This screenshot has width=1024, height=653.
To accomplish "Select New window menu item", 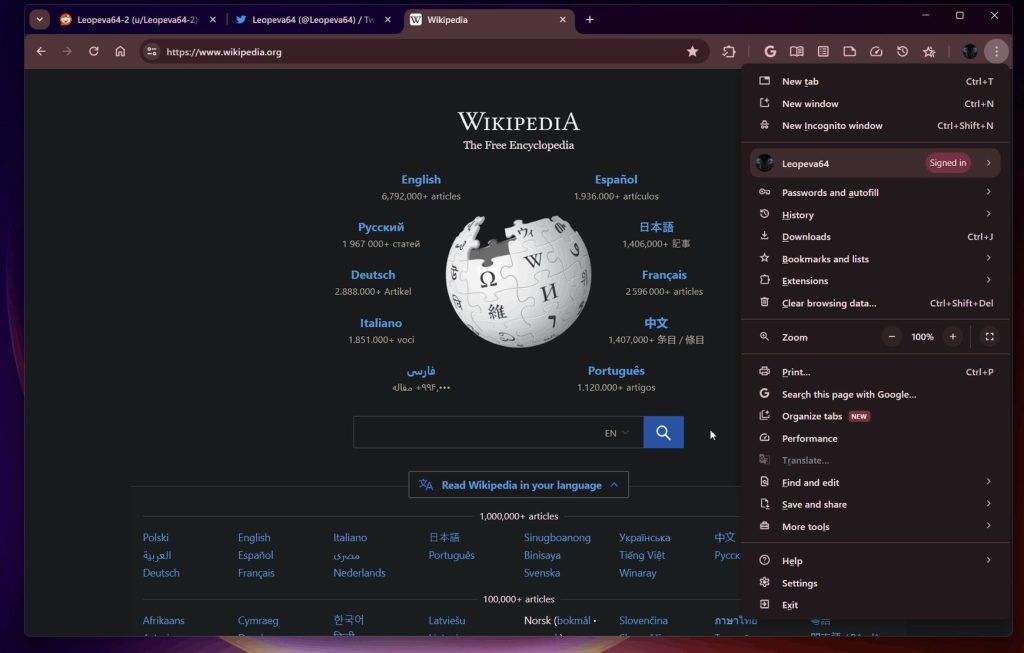I will pyautogui.click(x=875, y=104).
